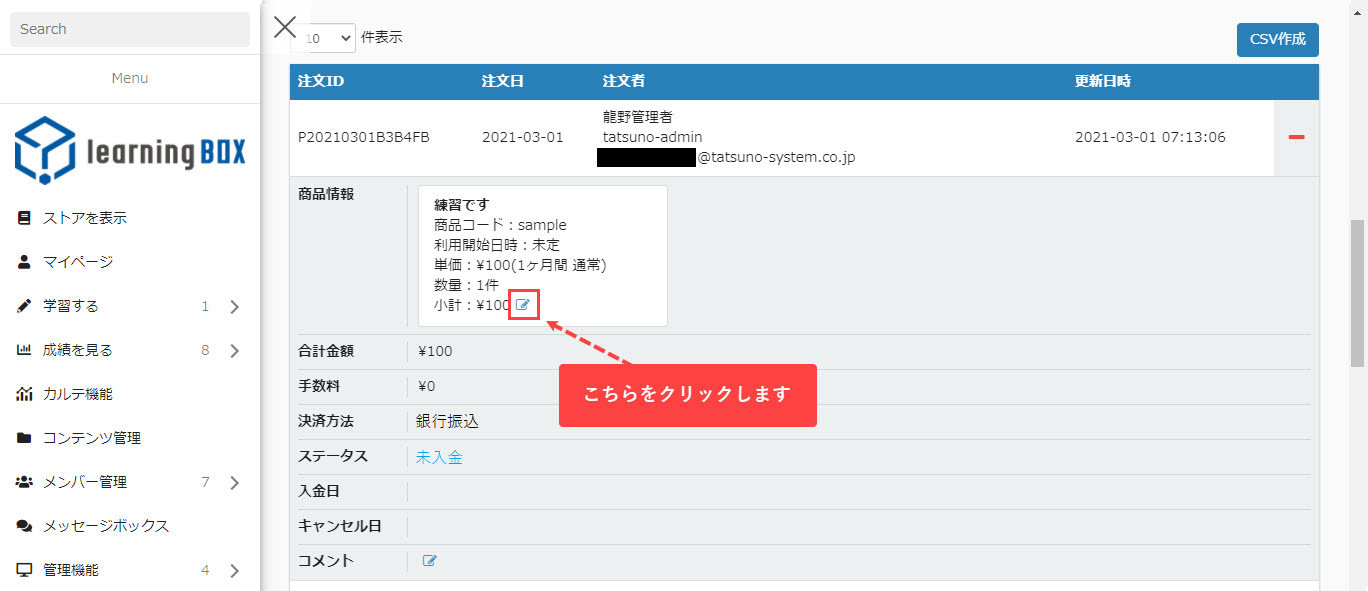This screenshot has width=1368, height=591.
Task: Close the sidebar with the X icon
Action: pyautogui.click(x=285, y=27)
